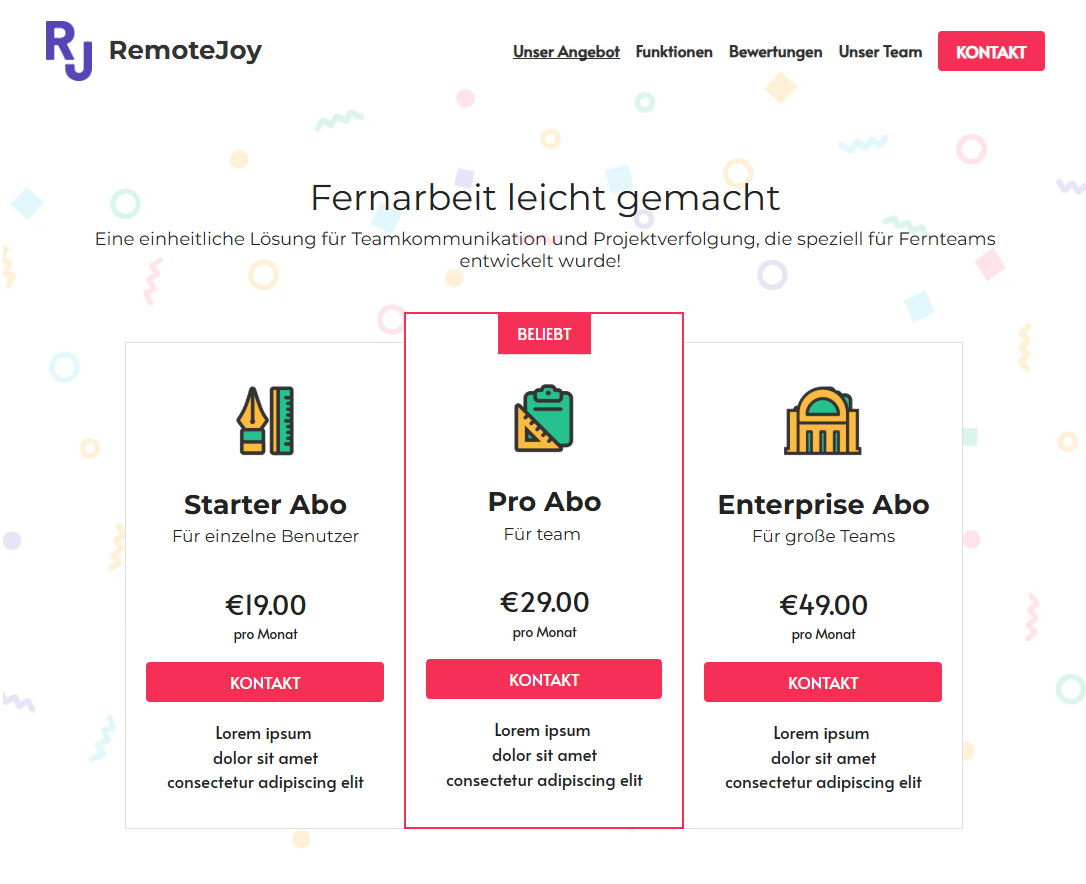Click the RemoteJoy RJ logo icon

(66, 49)
